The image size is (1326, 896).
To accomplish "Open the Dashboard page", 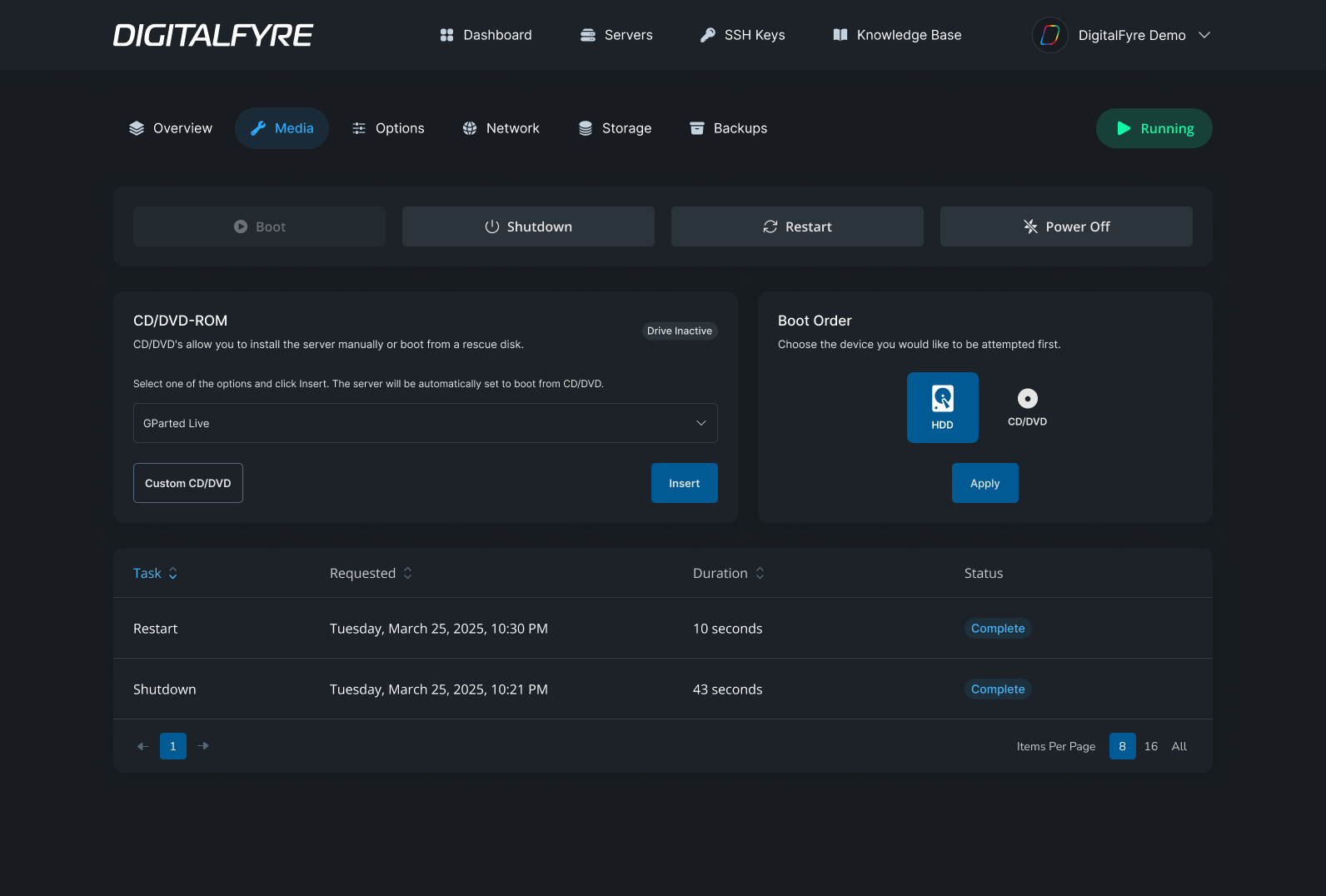I will 486,35.
